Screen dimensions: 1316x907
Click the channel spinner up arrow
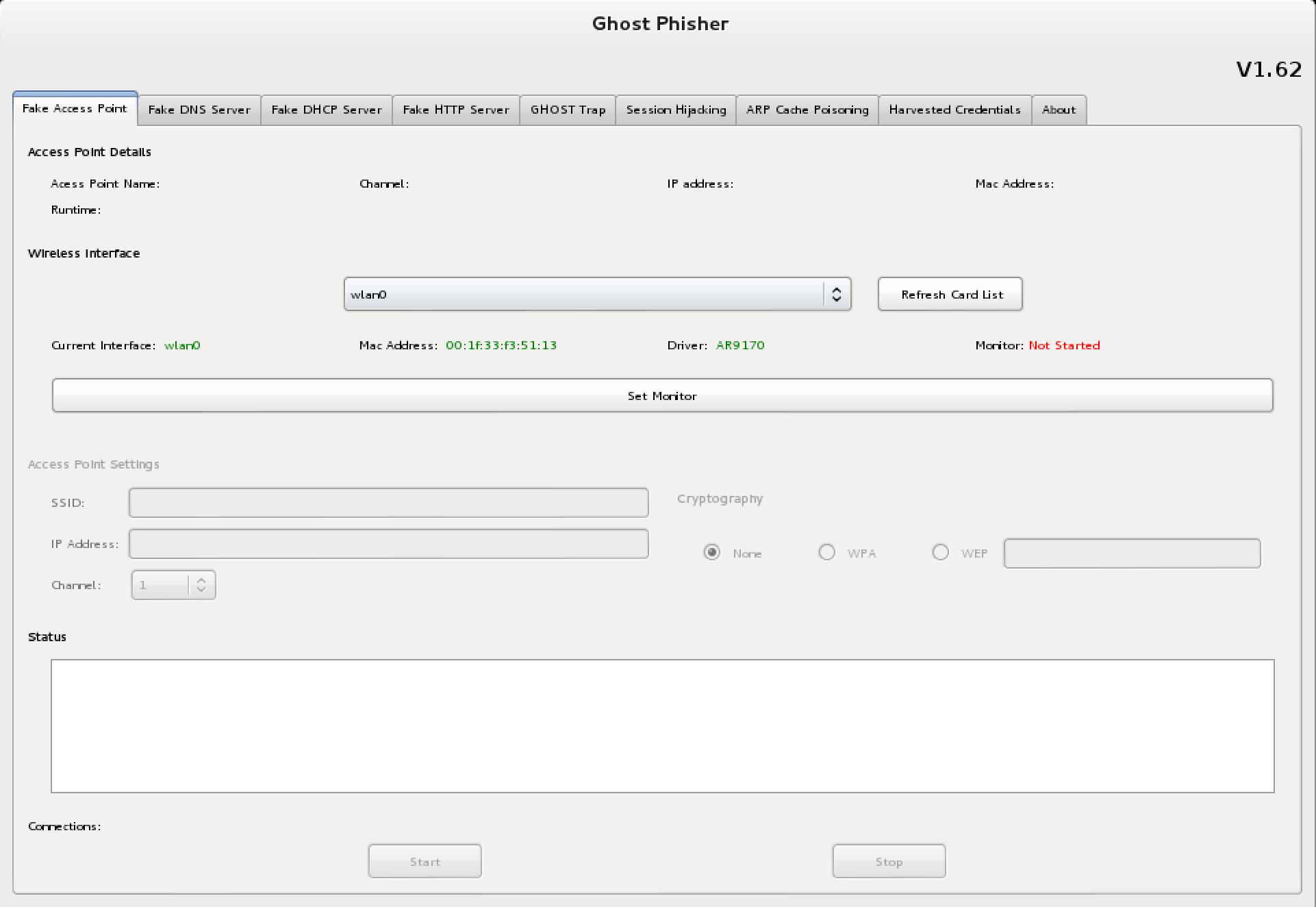[201, 580]
